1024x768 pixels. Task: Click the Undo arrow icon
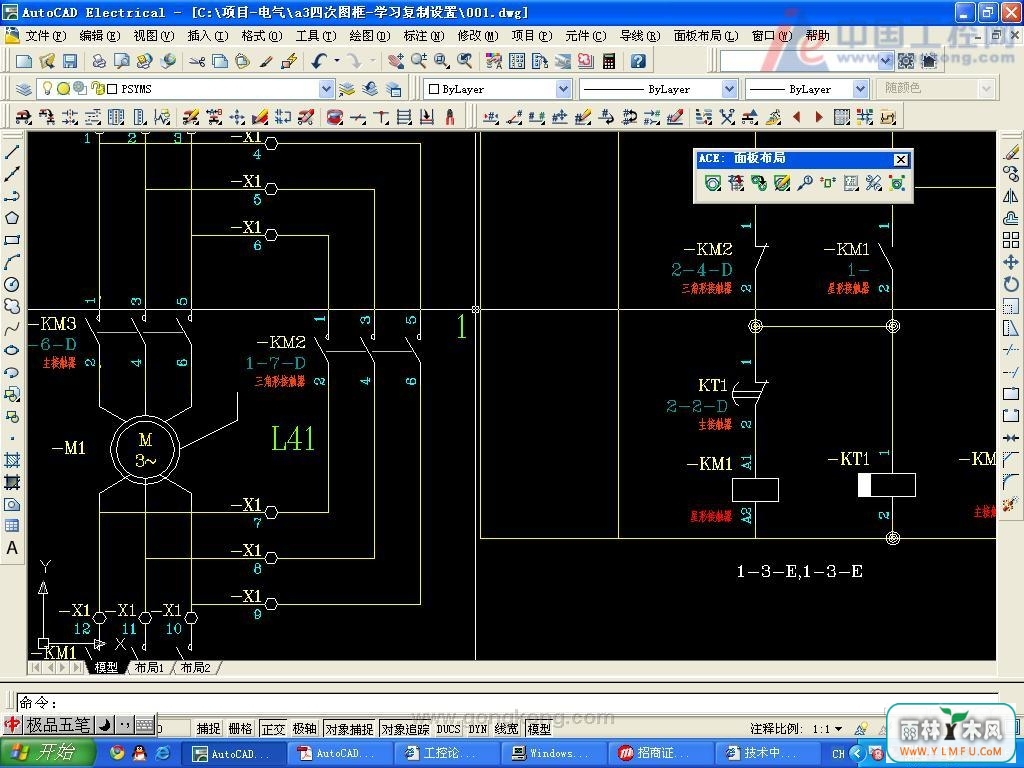(x=319, y=61)
